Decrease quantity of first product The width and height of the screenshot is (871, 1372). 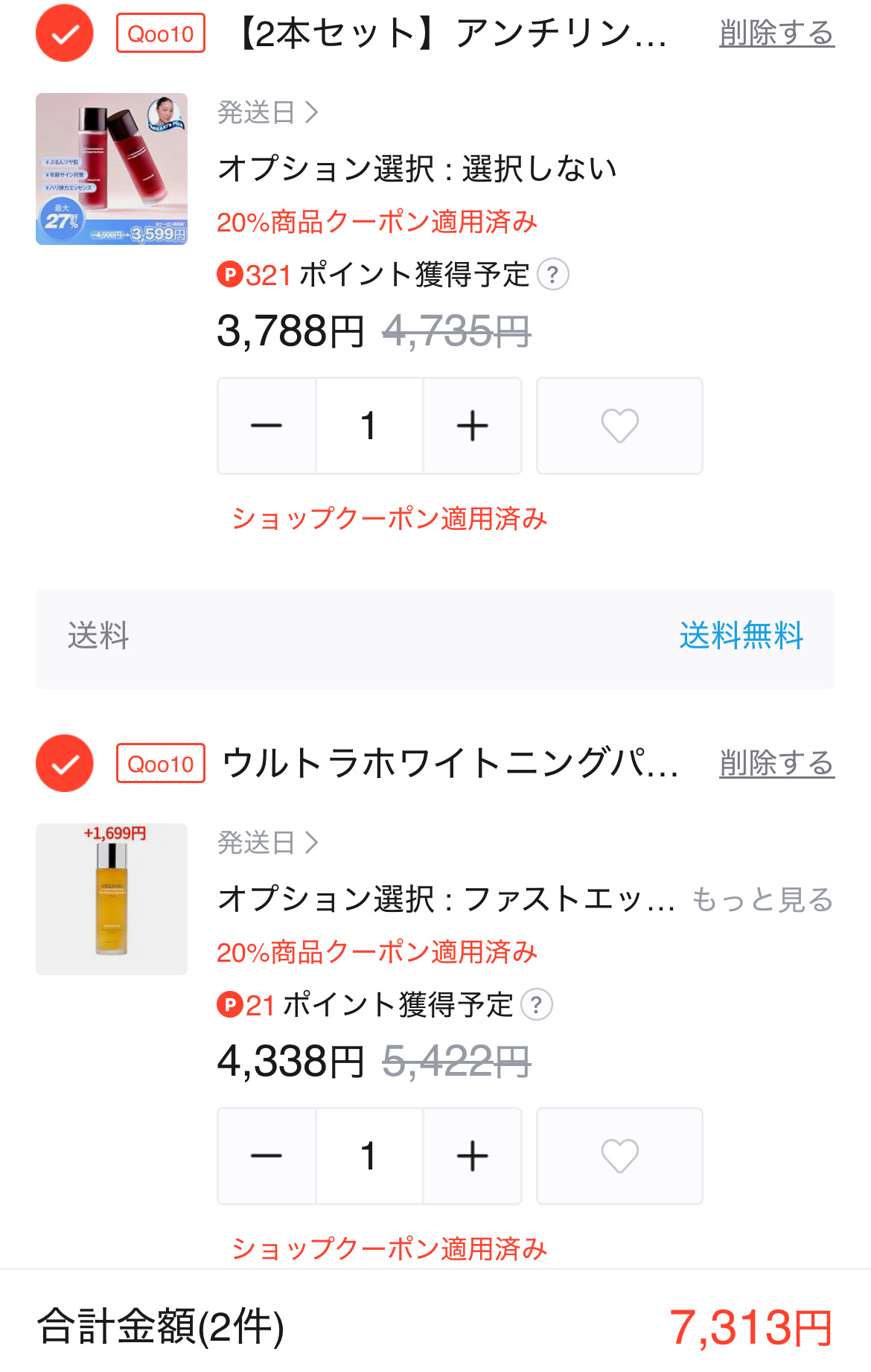[x=267, y=426]
